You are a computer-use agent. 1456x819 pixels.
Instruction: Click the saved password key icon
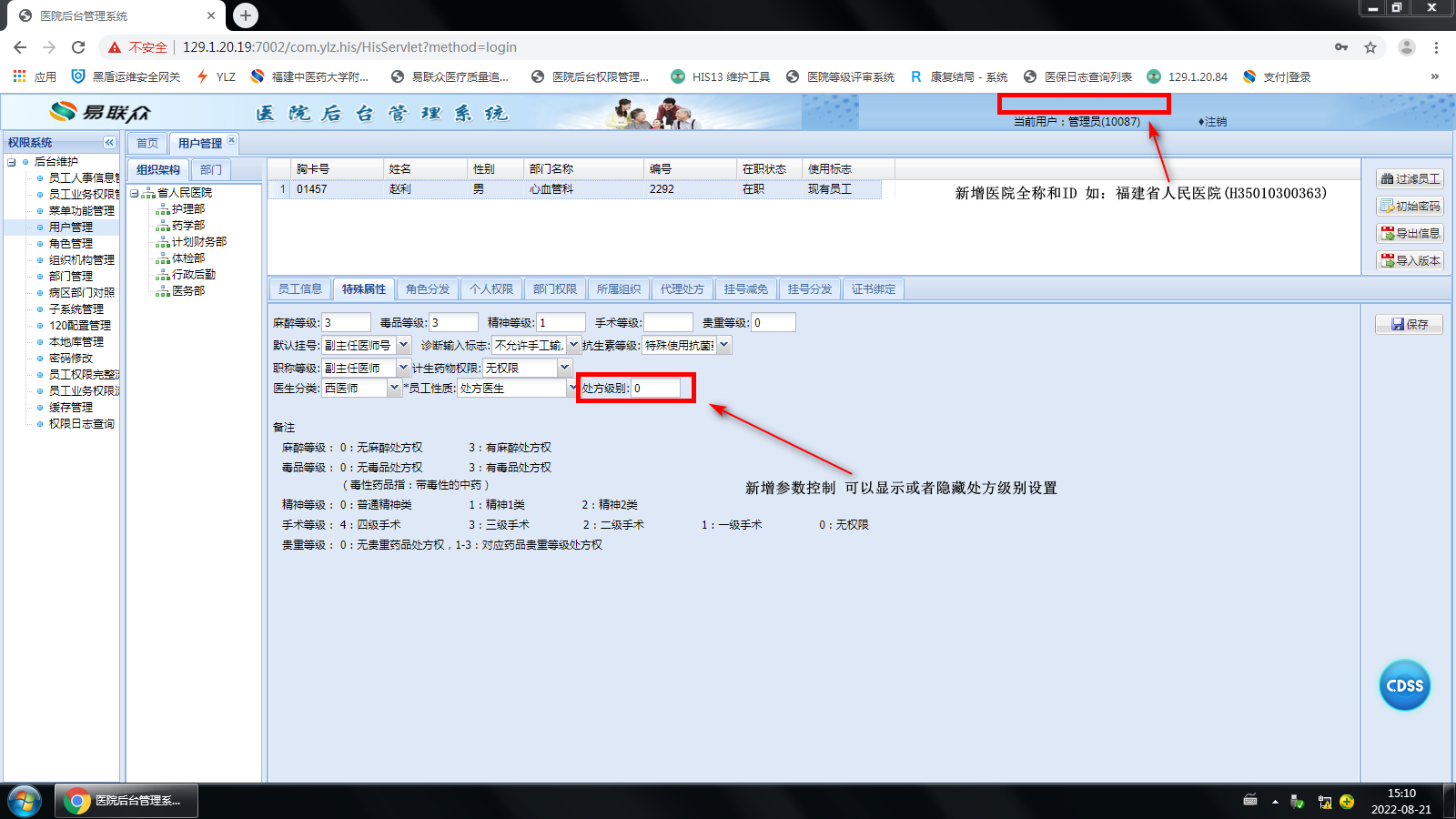pyautogui.click(x=1341, y=47)
